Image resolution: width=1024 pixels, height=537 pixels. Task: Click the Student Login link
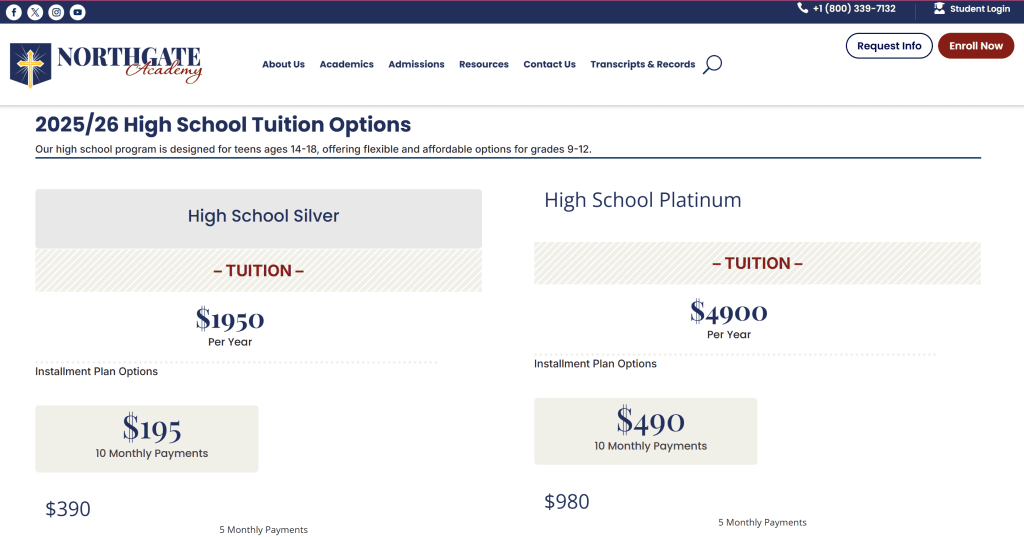point(980,9)
